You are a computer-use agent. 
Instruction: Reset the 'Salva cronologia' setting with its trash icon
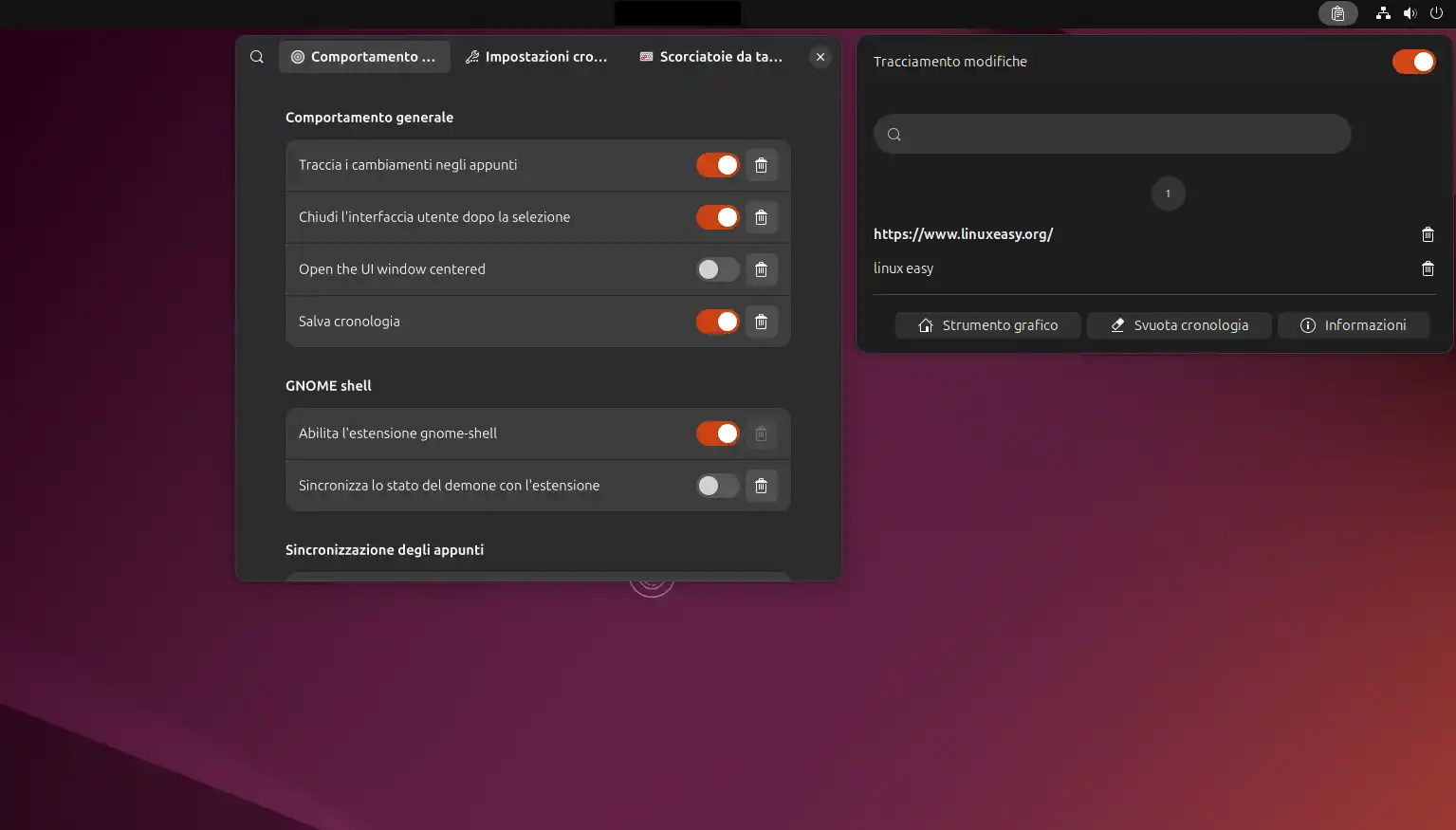(x=761, y=321)
